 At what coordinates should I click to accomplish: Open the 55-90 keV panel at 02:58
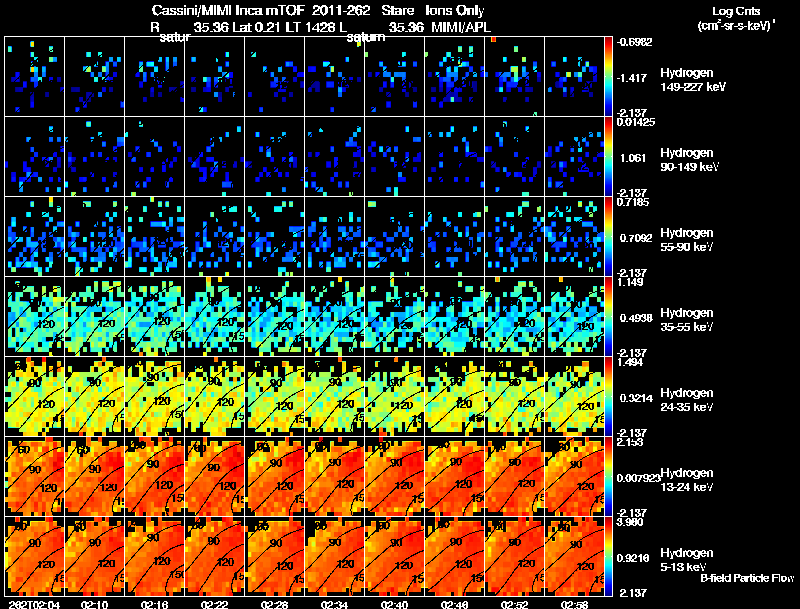574,237
